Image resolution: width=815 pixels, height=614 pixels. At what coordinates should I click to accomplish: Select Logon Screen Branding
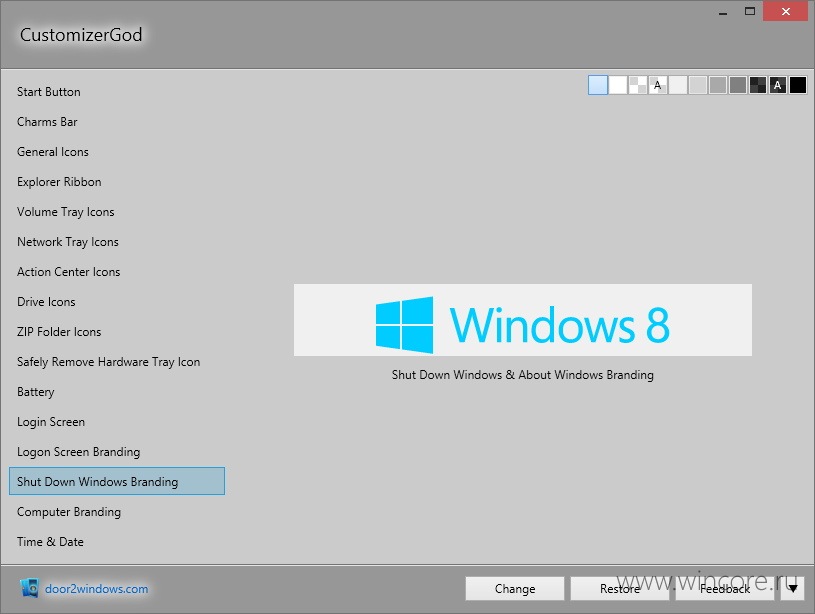78,452
